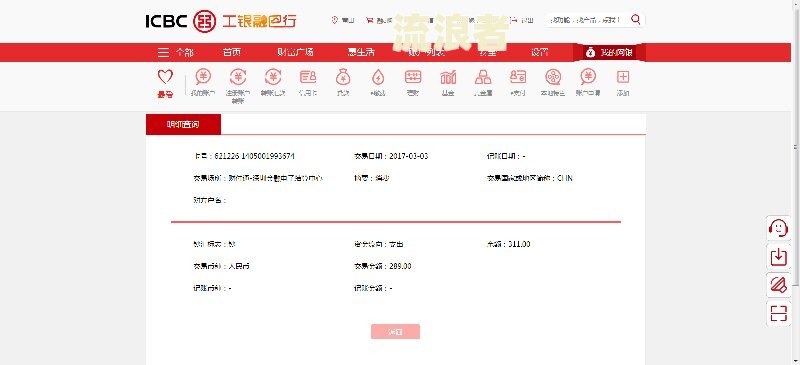Image resolution: width=800 pixels, height=365 pixels.
Task: Click the pink return button at bottom
Action: [x=395, y=331]
